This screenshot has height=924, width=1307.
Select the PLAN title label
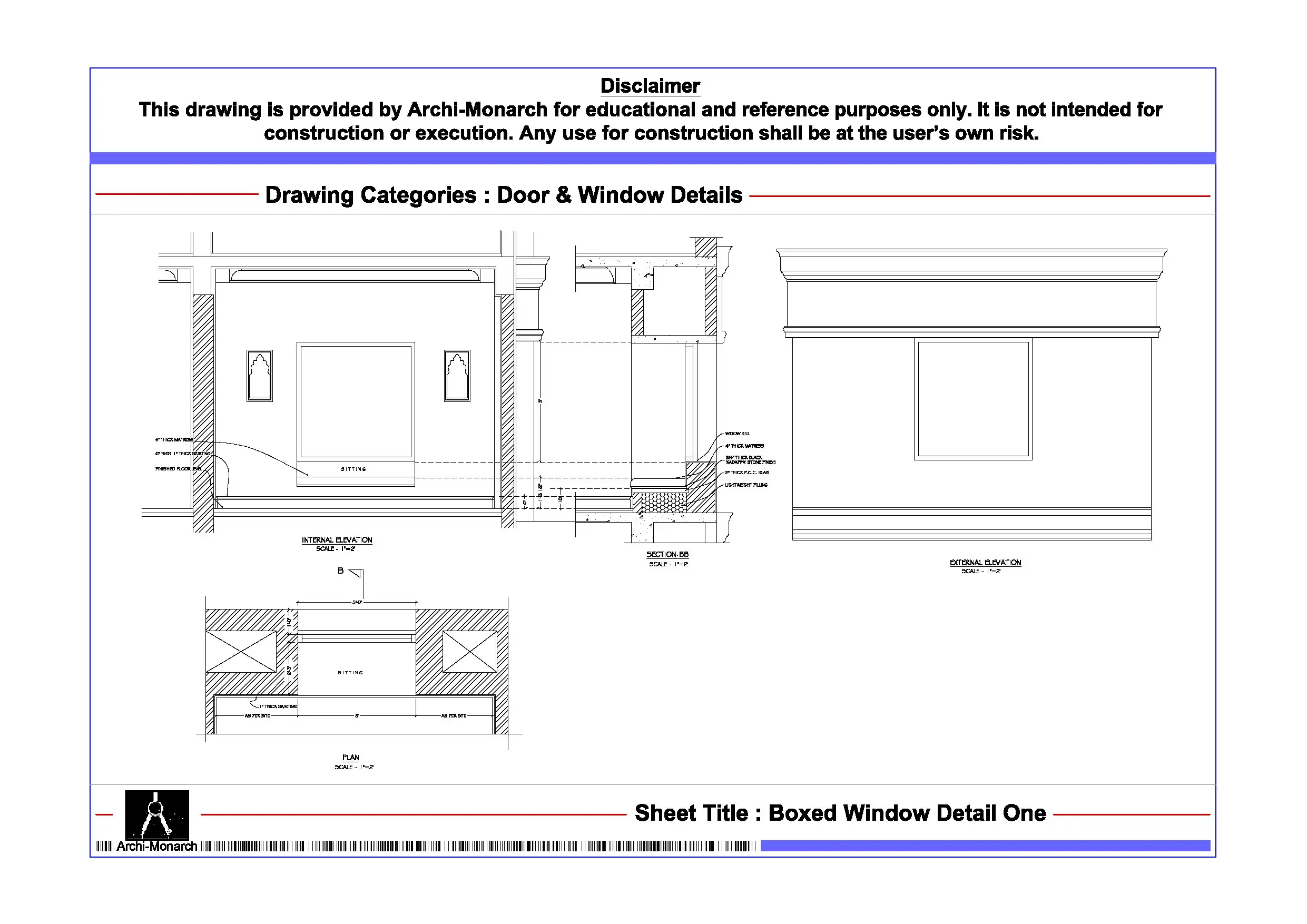coord(351,757)
